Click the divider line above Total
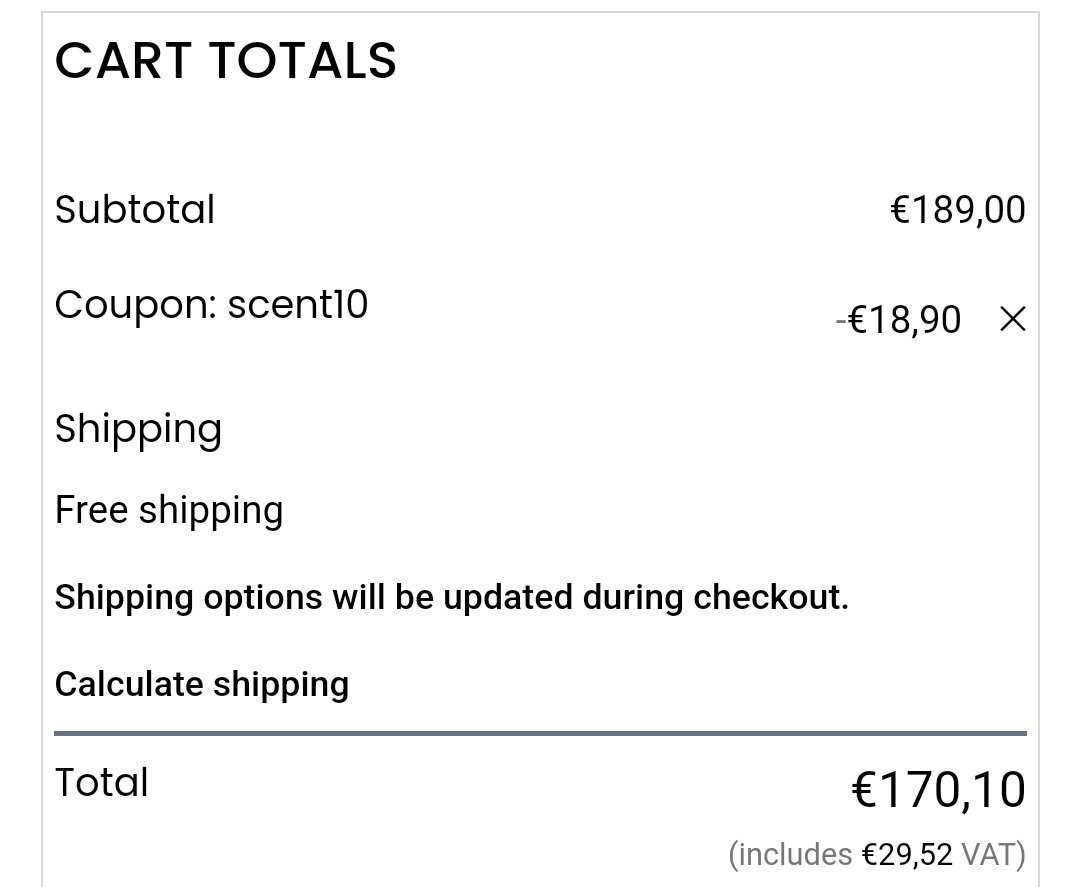Image resolution: width=1080 pixels, height=887 pixels. point(540,733)
